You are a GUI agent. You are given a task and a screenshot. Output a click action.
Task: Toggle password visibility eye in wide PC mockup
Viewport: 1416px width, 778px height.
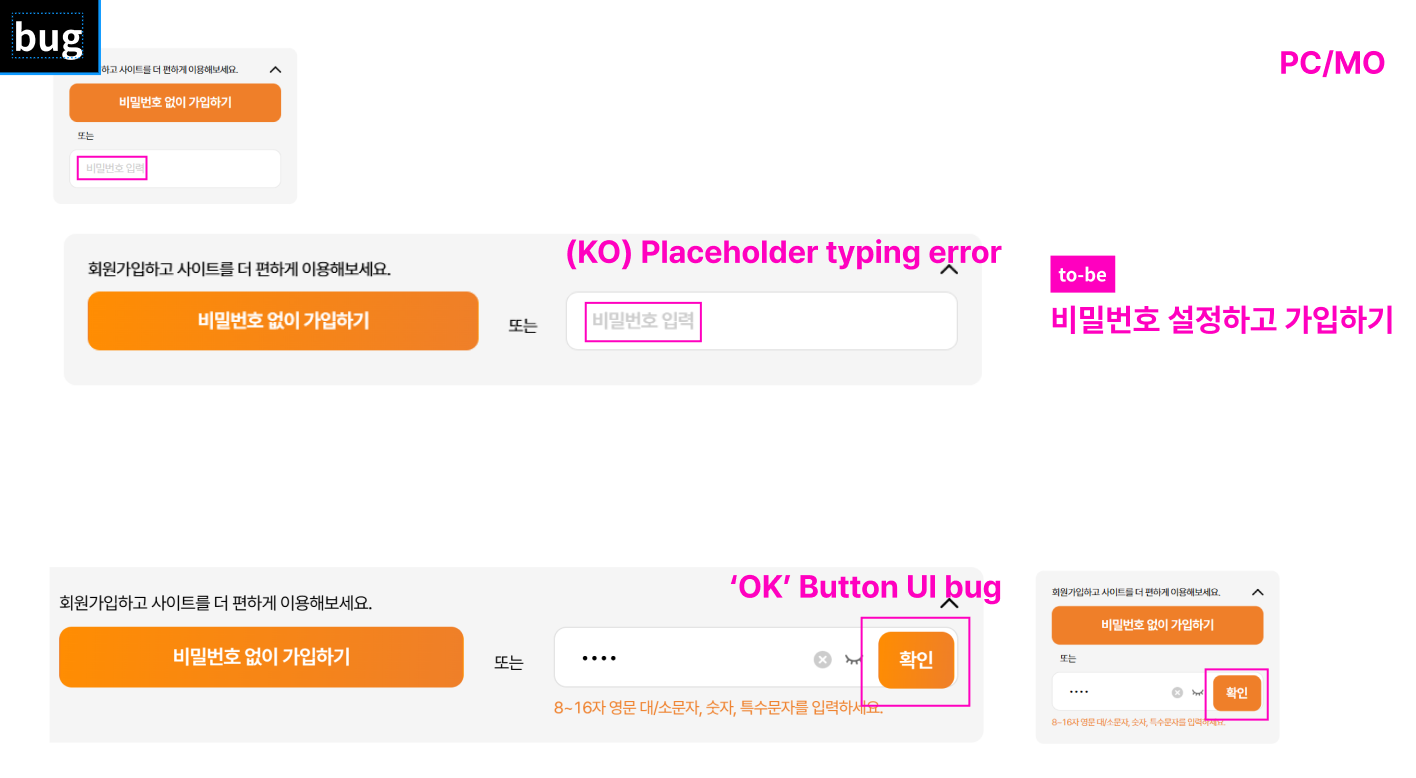(853, 659)
